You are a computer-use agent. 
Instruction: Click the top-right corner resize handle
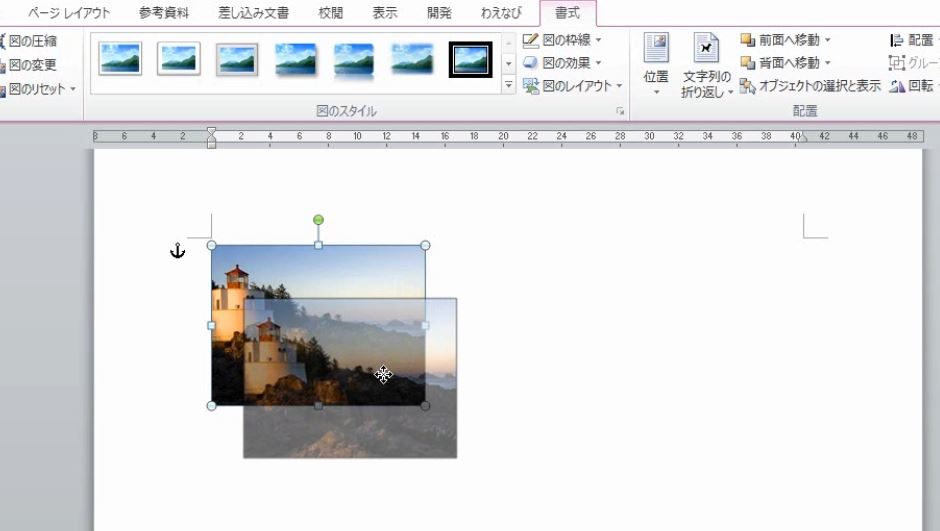425,245
